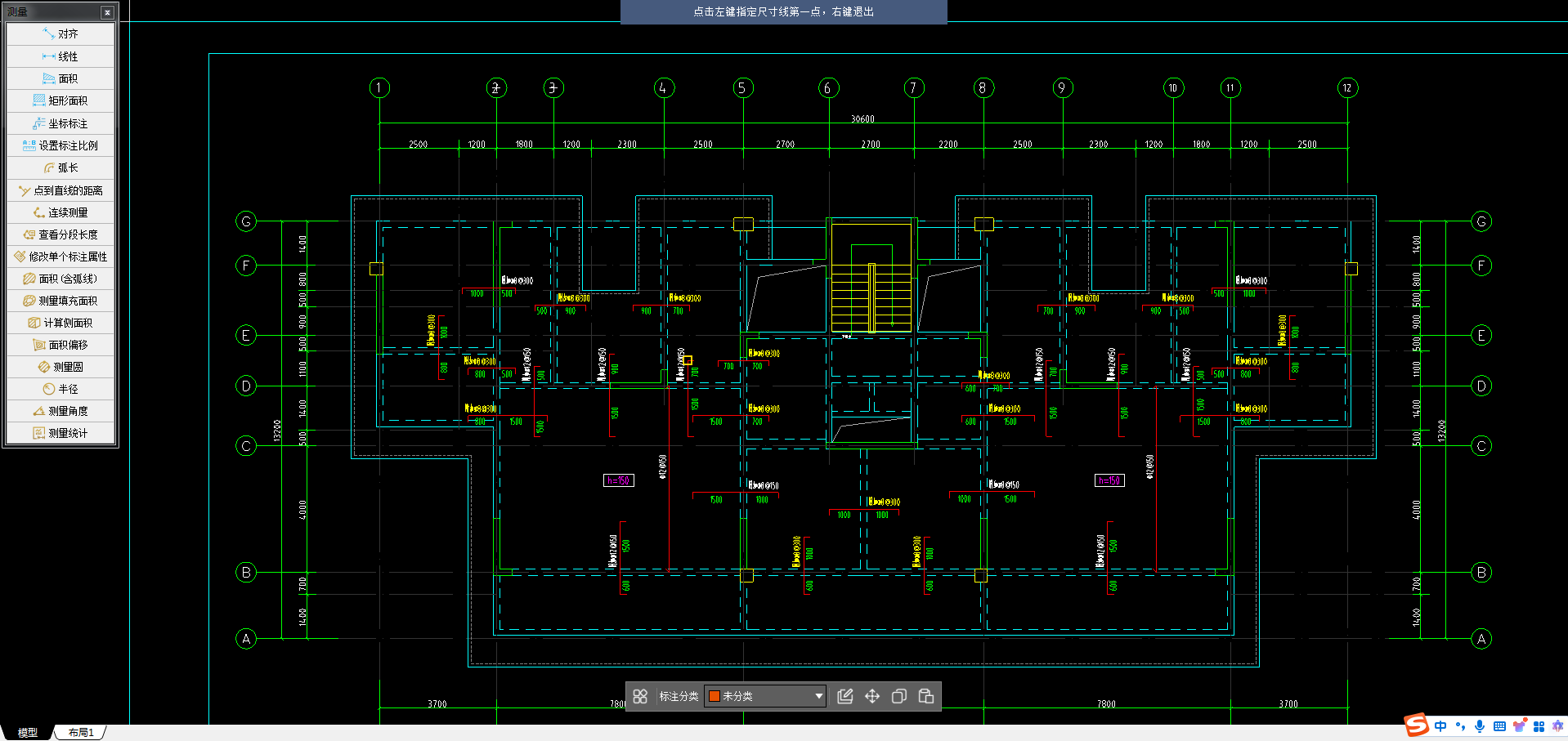Click the copy icon in bottom toolbar
The width and height of the screenshot is (1568, 741).
point(899,696)
